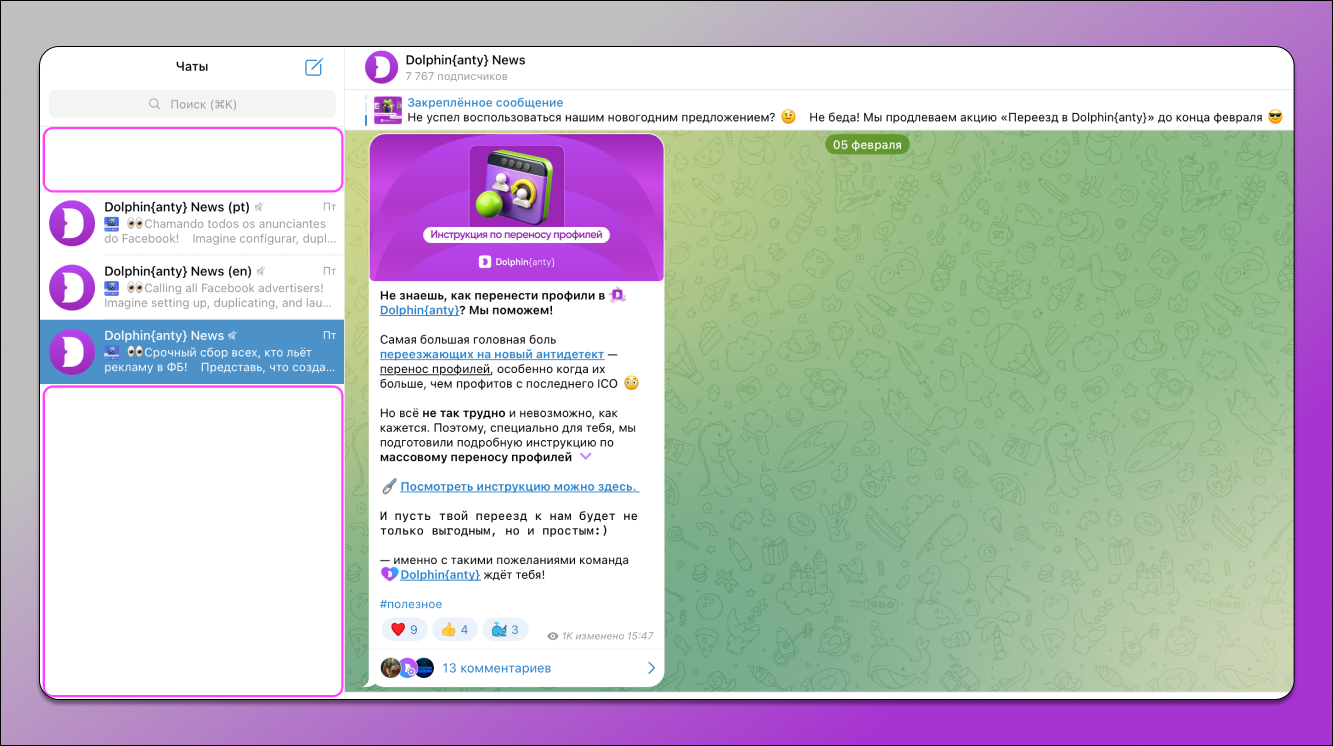Toggle the heart reaction on the post
The height and width of the screenshot is (746, 1333).
coord(404,629)
